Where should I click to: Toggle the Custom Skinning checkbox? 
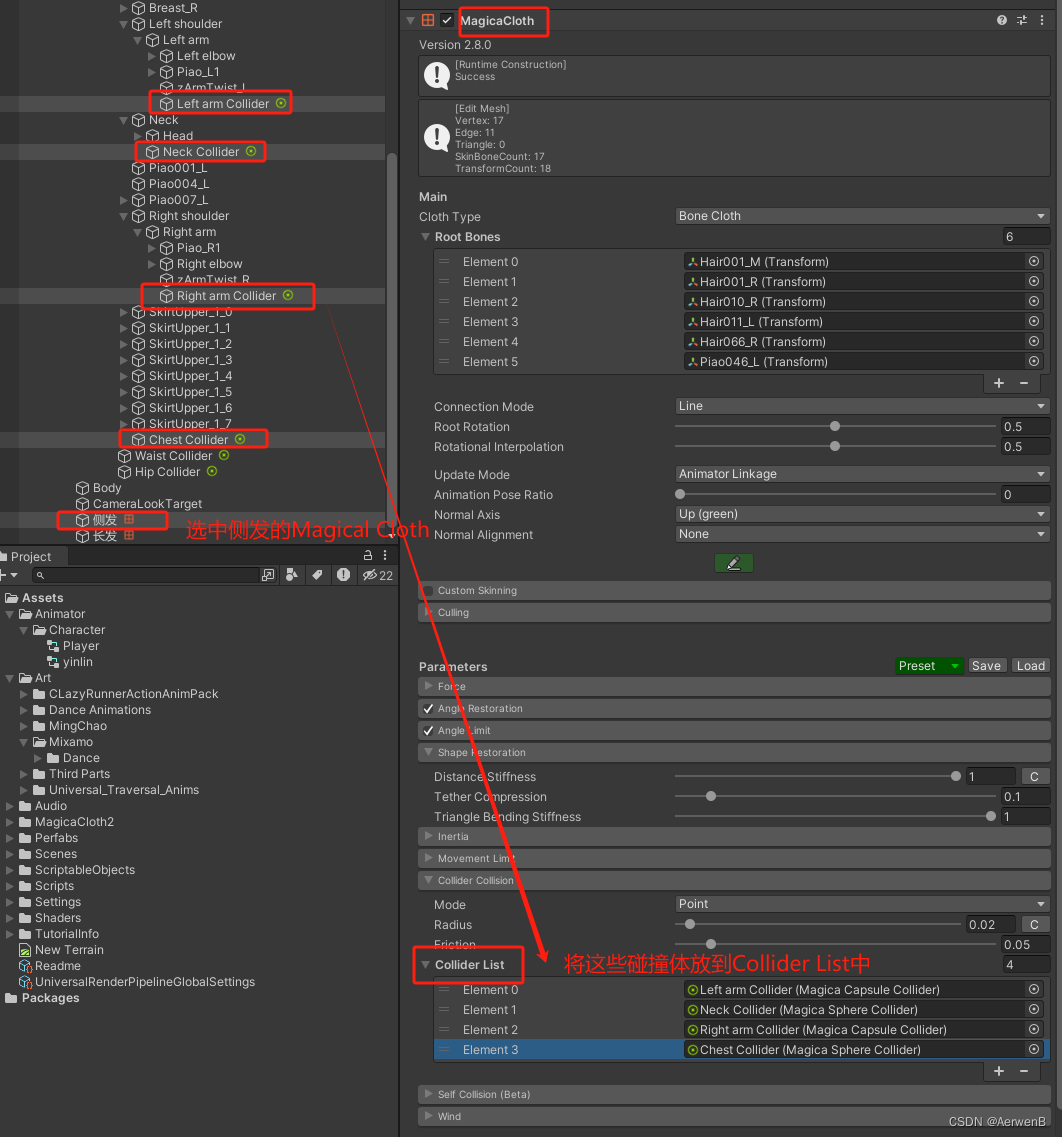point(428,591)
